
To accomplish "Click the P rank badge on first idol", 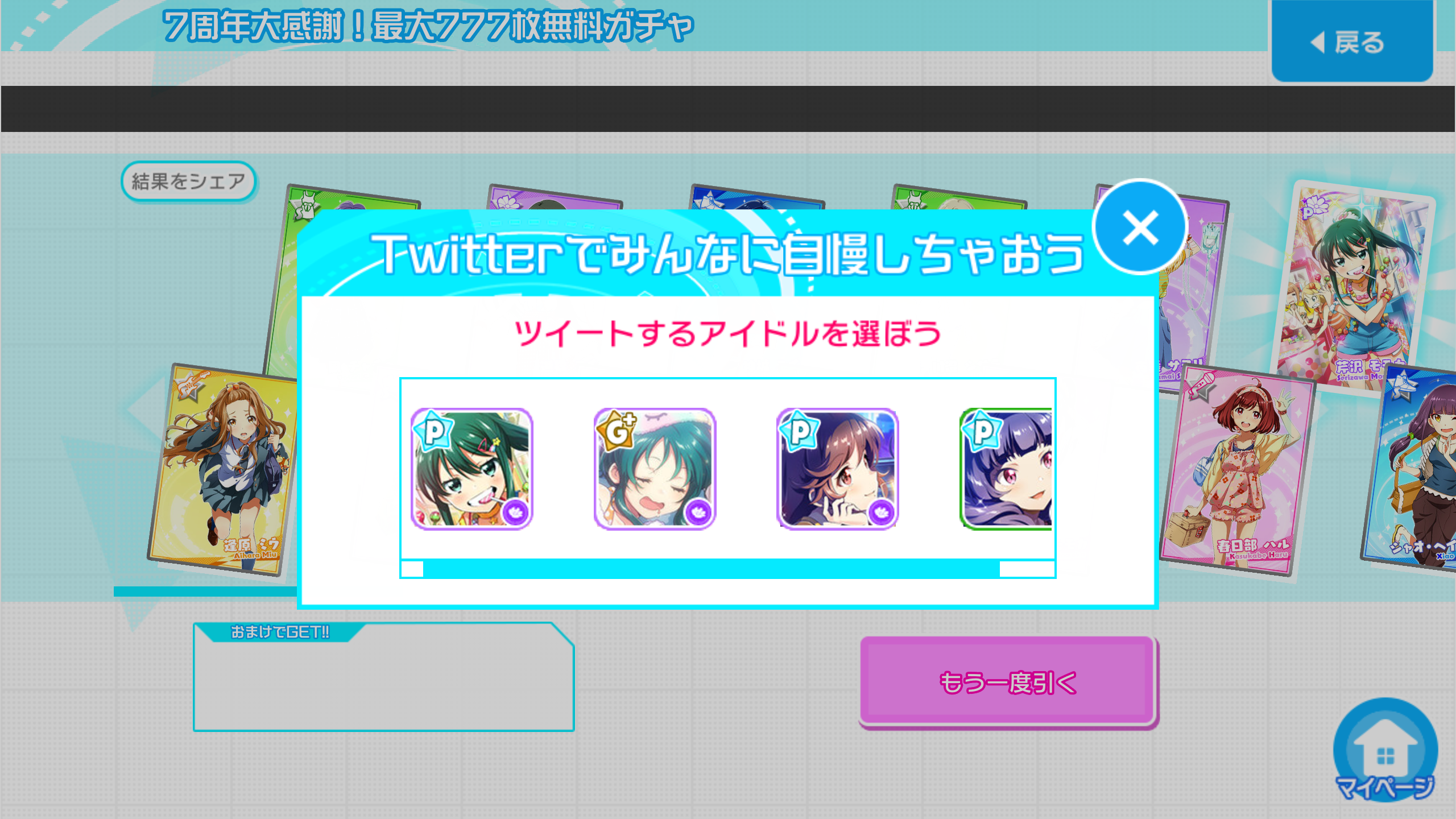I will pyautogui.click(x=433, y=431).
